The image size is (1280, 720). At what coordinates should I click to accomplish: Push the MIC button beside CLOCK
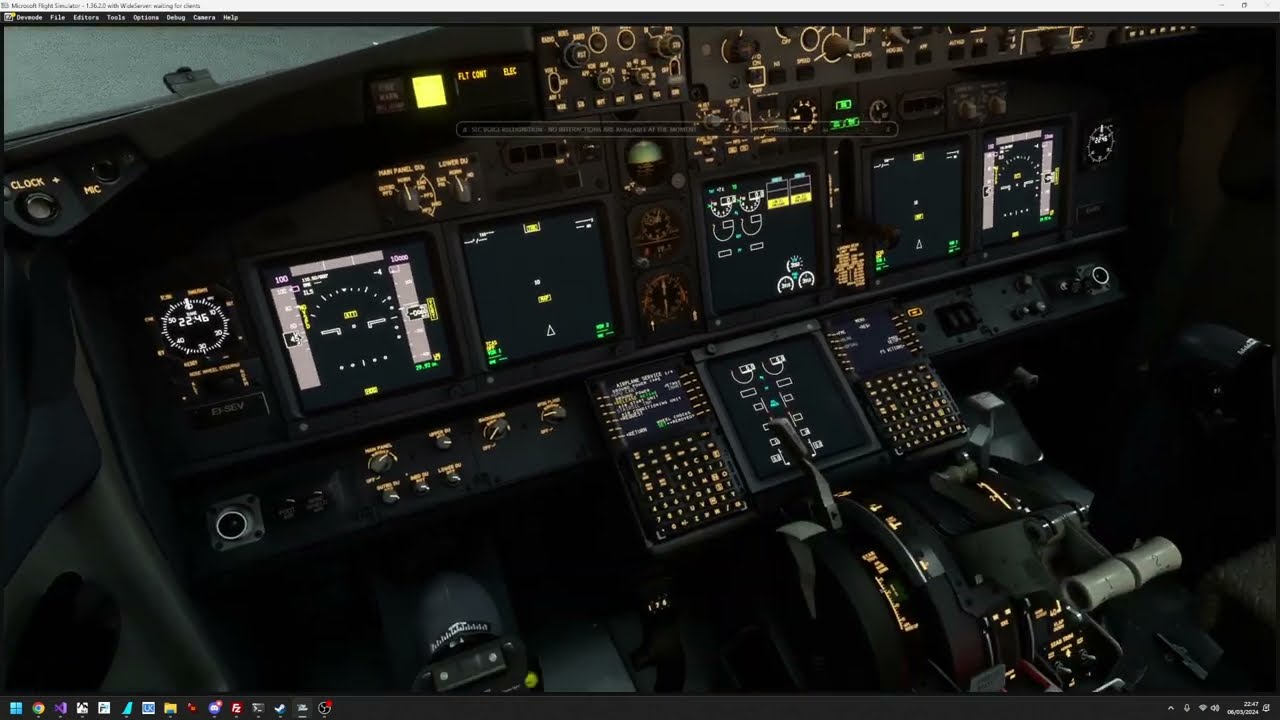click(x=105, y=170)
